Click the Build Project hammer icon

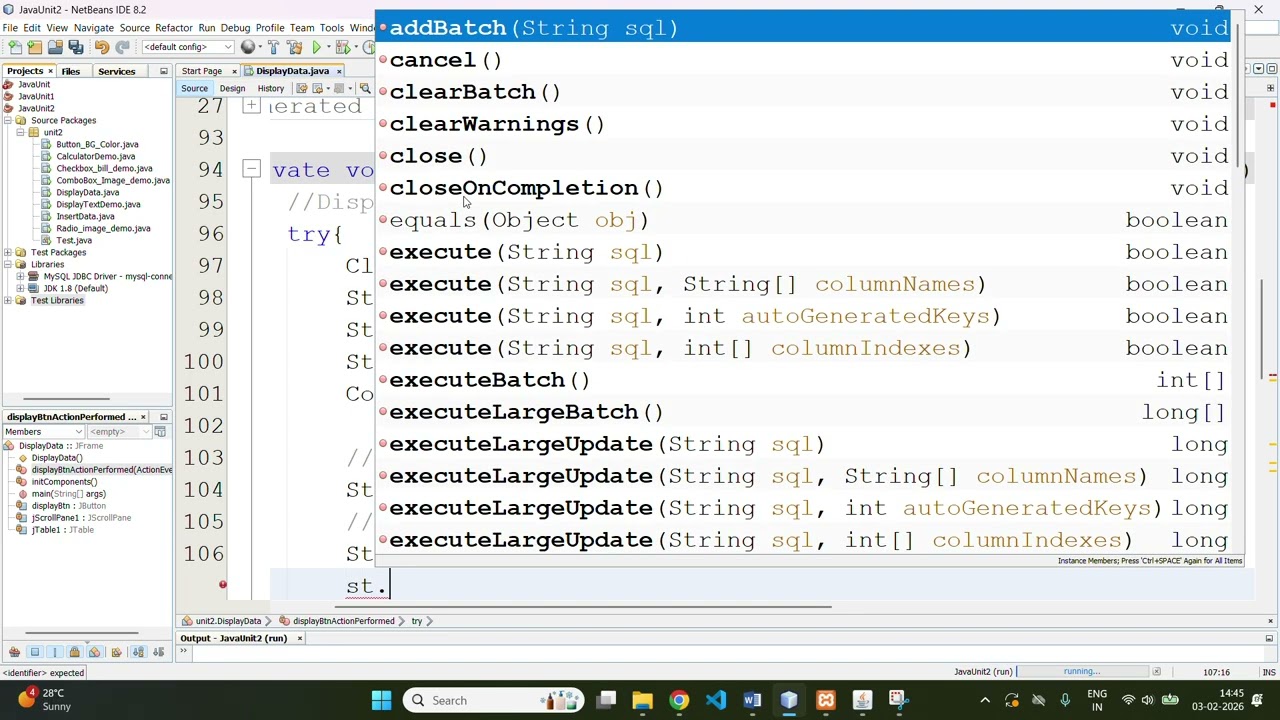pos(273,47)
